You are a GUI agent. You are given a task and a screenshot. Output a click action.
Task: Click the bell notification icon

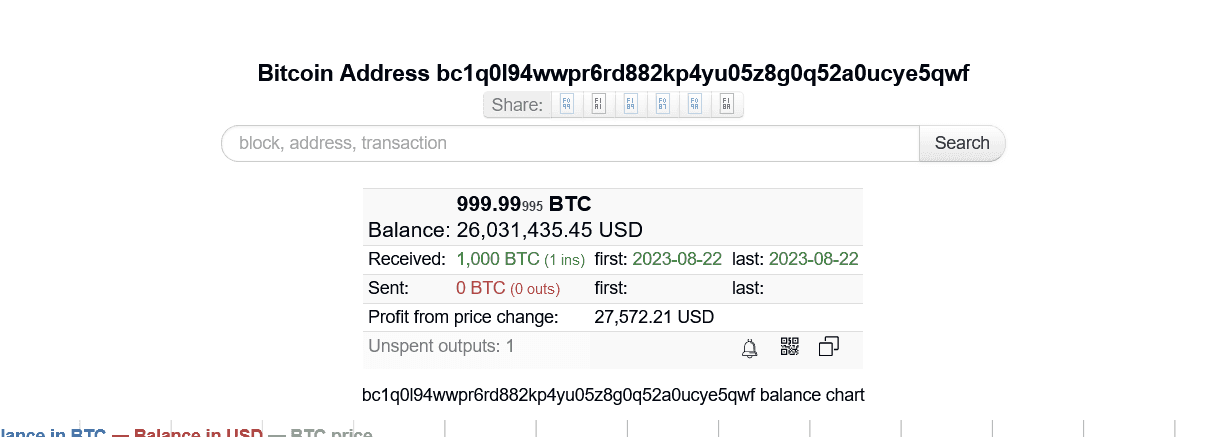749,348
